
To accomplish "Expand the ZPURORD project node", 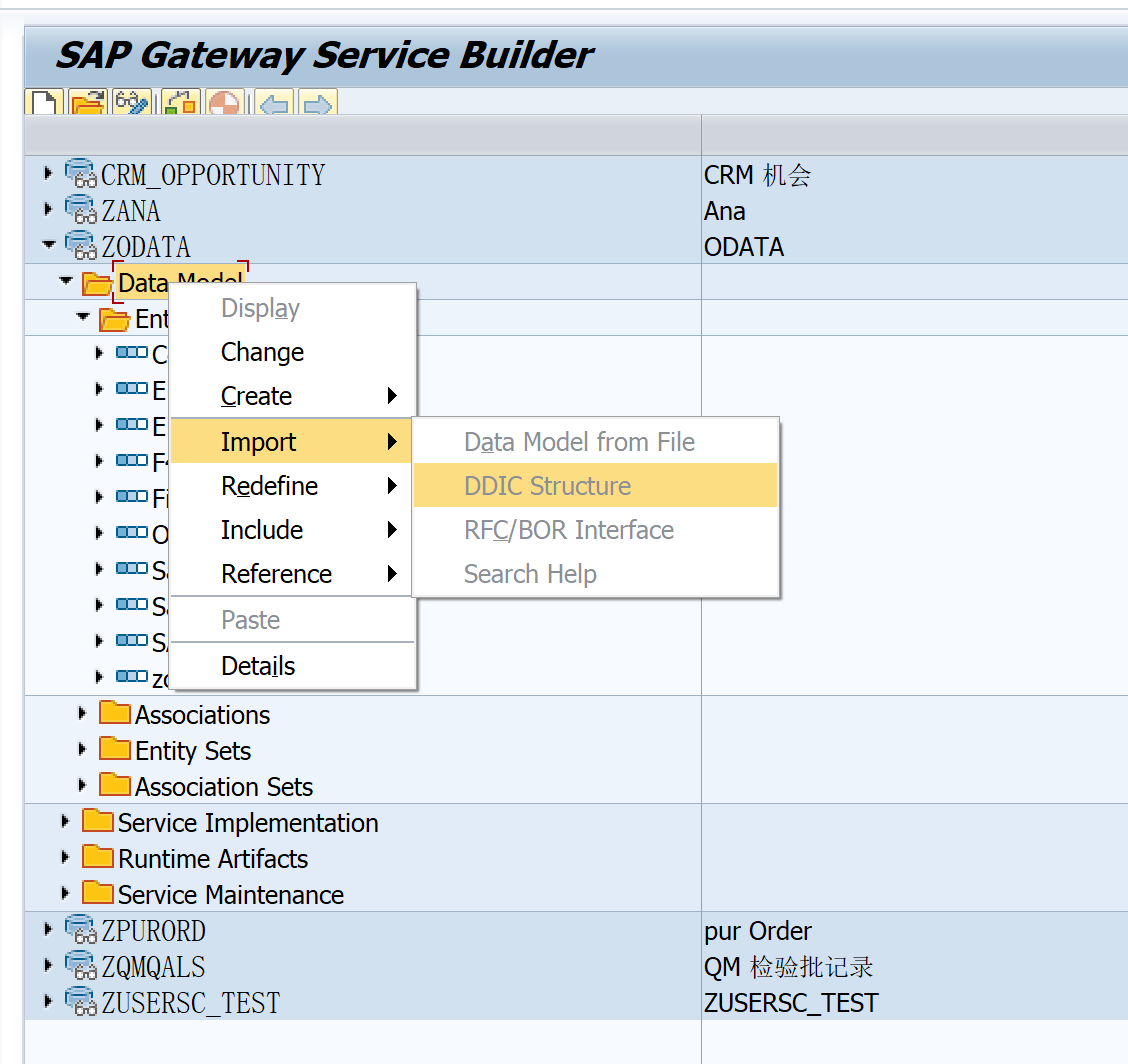I will pos(48,929).
